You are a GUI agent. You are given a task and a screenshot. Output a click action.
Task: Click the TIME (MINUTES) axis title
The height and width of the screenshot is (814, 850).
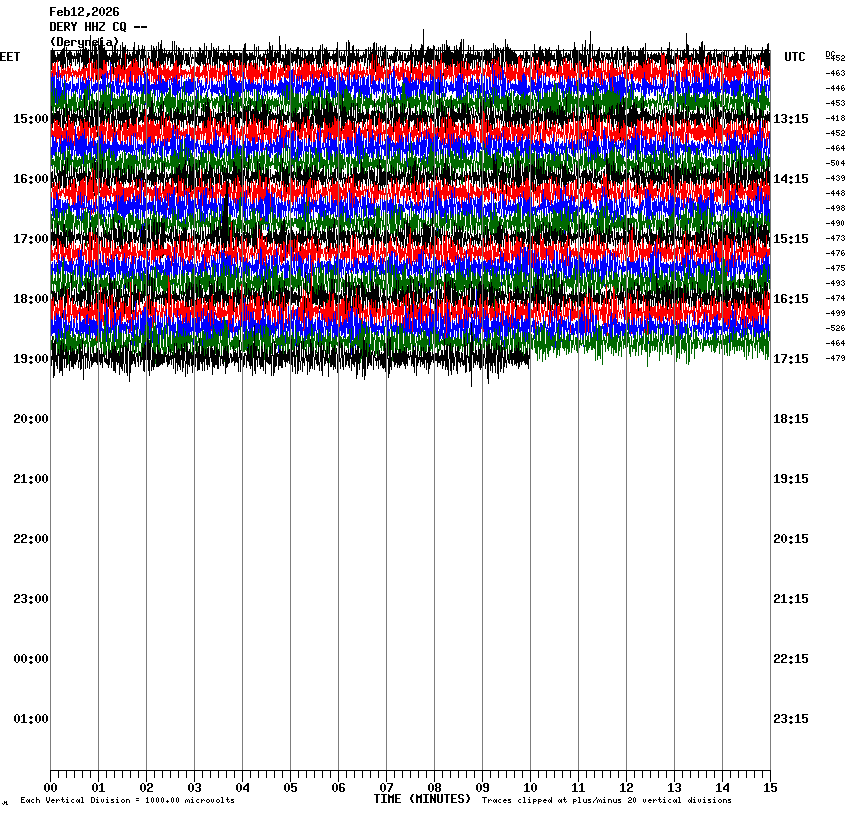[x=422, y=799]
